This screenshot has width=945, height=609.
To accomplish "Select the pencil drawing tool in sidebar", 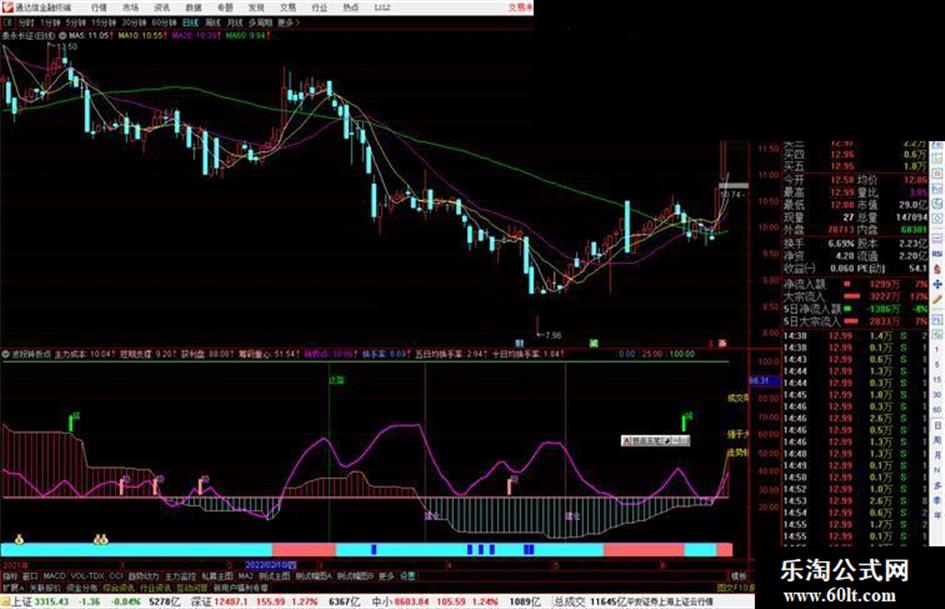I will 937,300.
